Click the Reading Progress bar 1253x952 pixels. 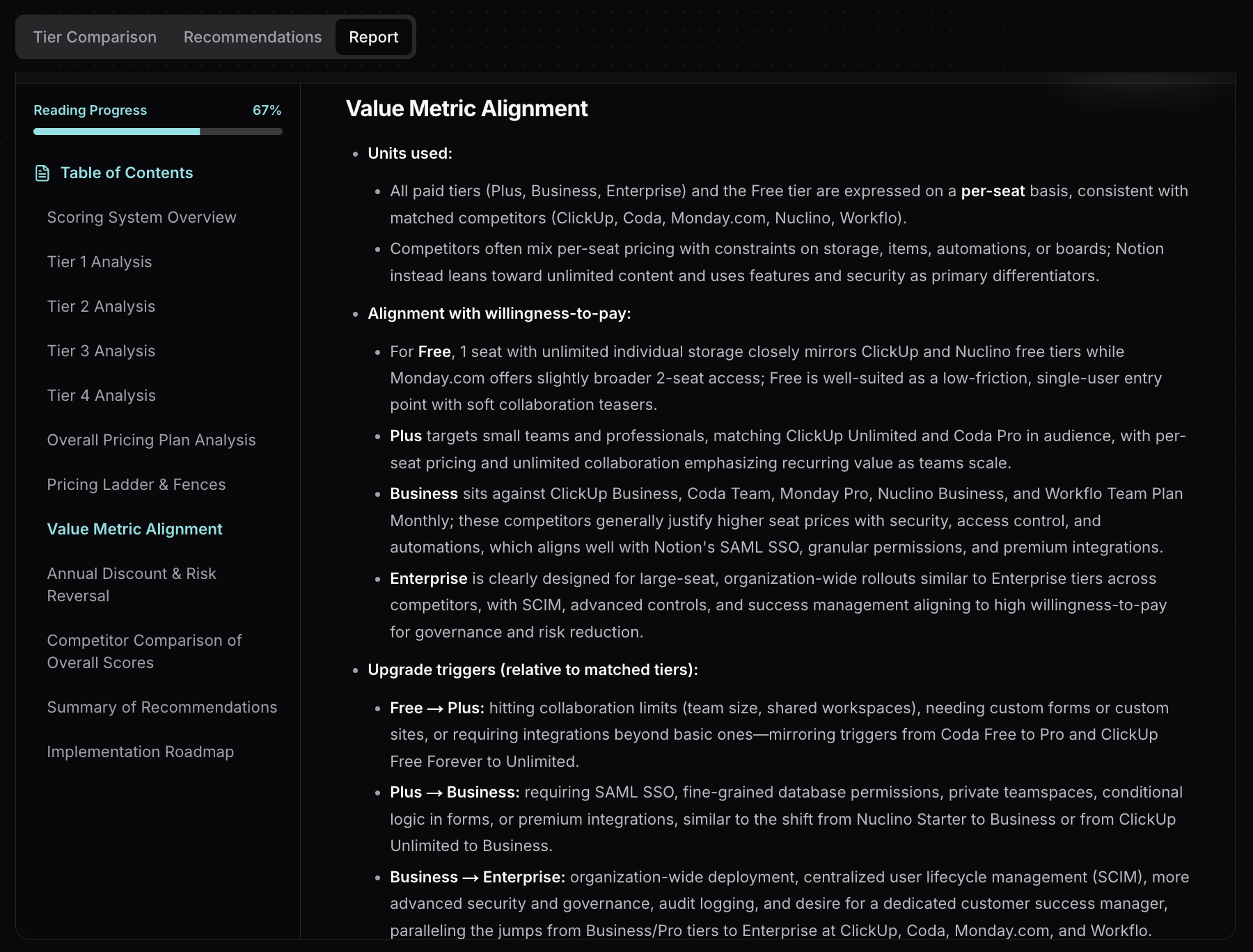(157, 132)
